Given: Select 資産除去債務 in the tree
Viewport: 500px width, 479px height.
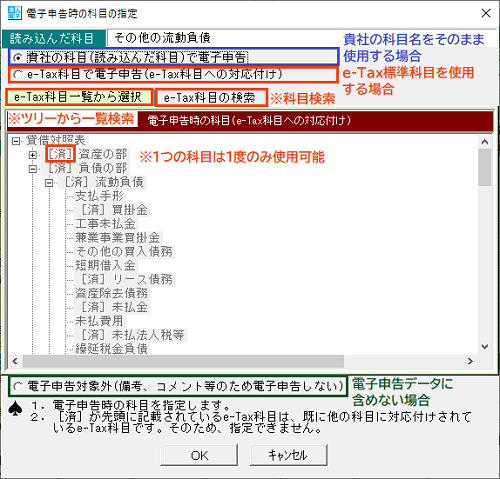Looking at the screenshot, I should tap(112, 293).
